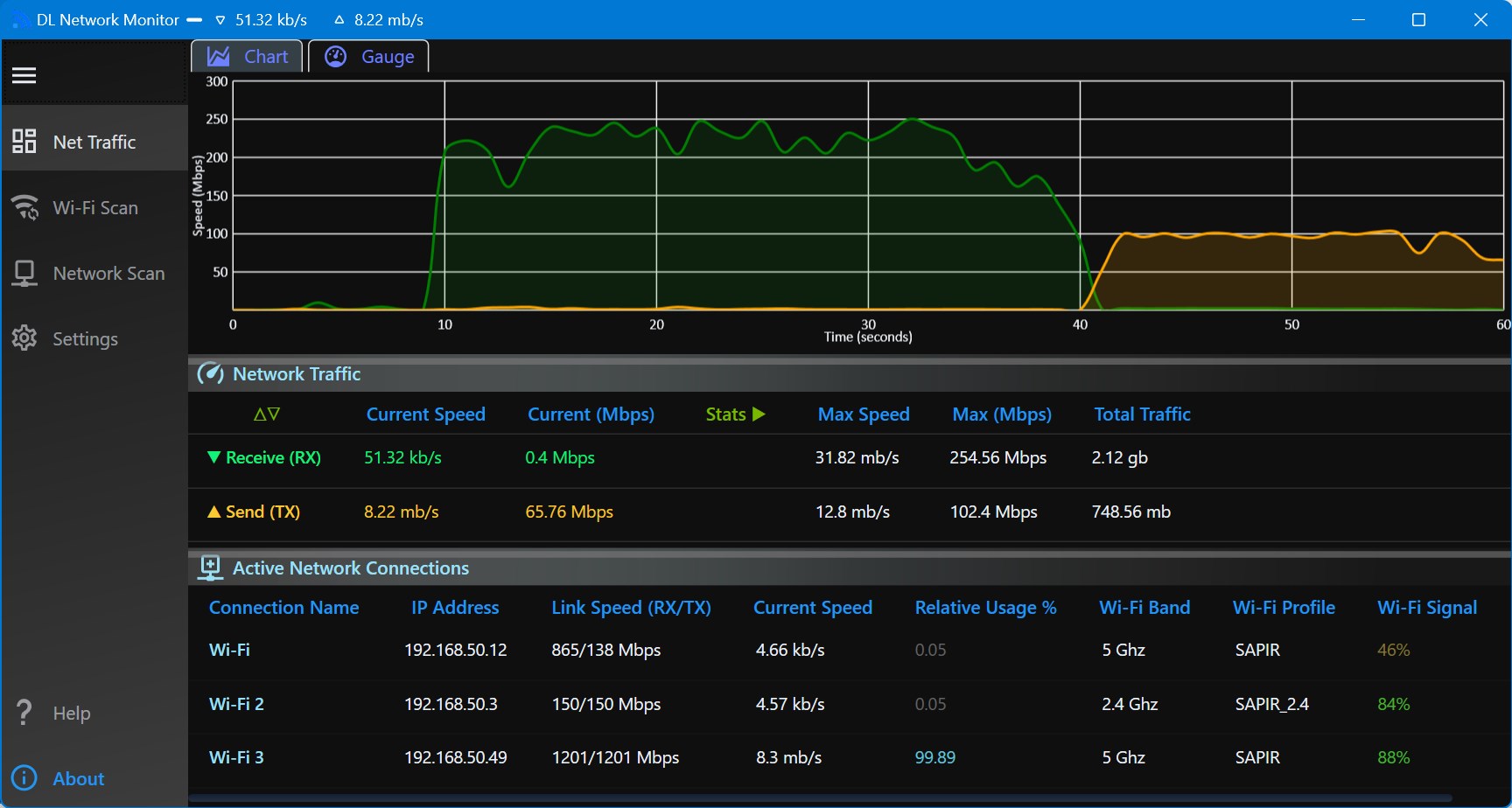Open the hamburger navigation menu
The height and width of the screenshot is (808, 1512).
point(24,76)
